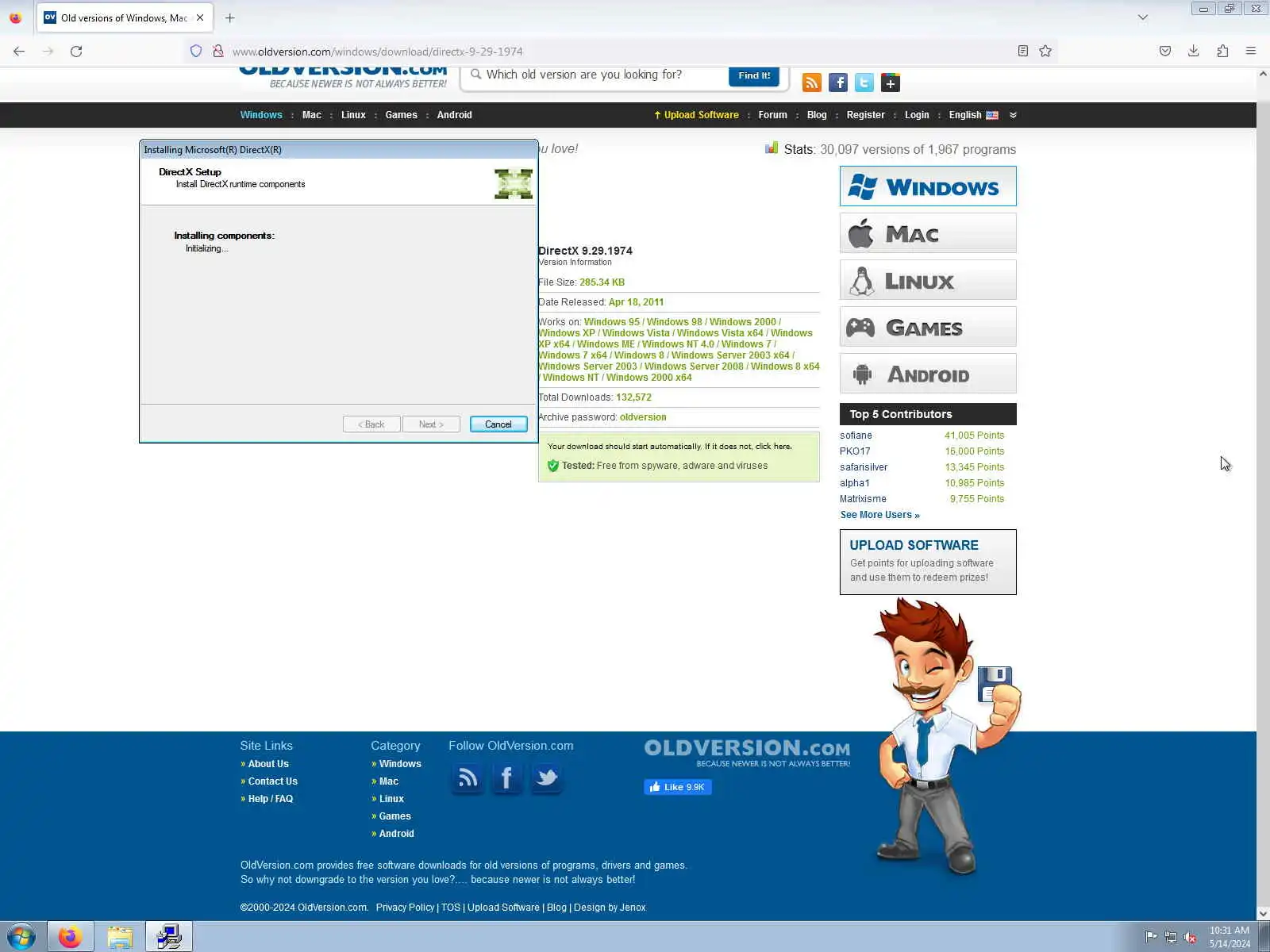The height and width of the screenshot is (952, 1270).
Task: Save page to Pocket icon
Action: click(x=1164, y=51)
